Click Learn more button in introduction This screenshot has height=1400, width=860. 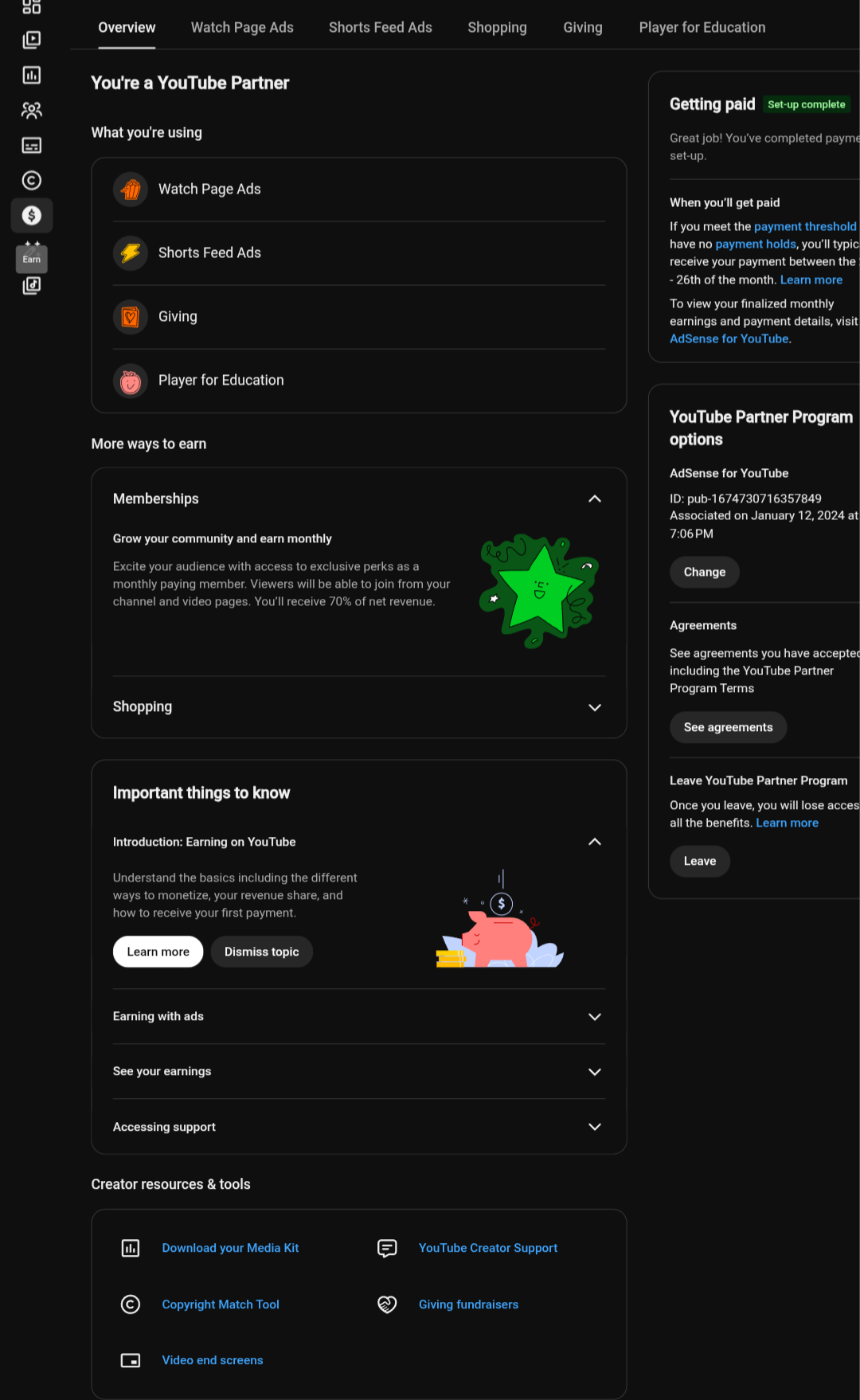click(158, 952)
